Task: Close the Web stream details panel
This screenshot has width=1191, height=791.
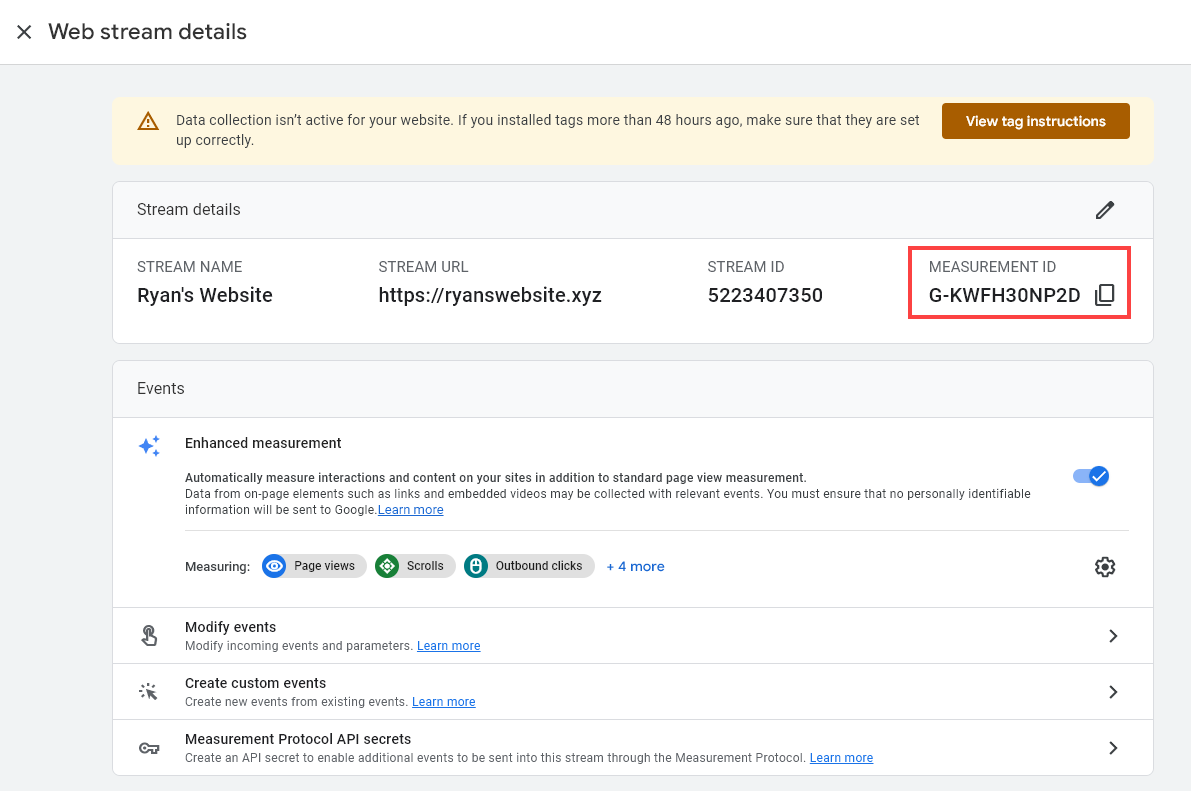Action: (x=24, y=31)
